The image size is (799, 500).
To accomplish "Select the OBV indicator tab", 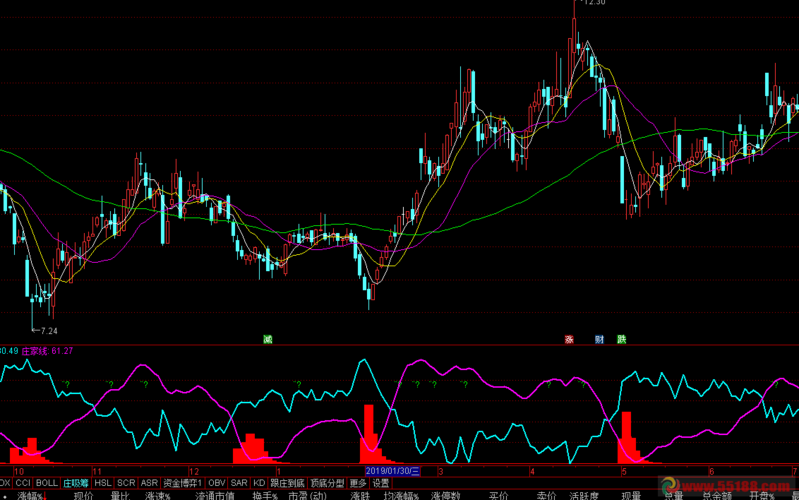I will (x=217, y=482).
